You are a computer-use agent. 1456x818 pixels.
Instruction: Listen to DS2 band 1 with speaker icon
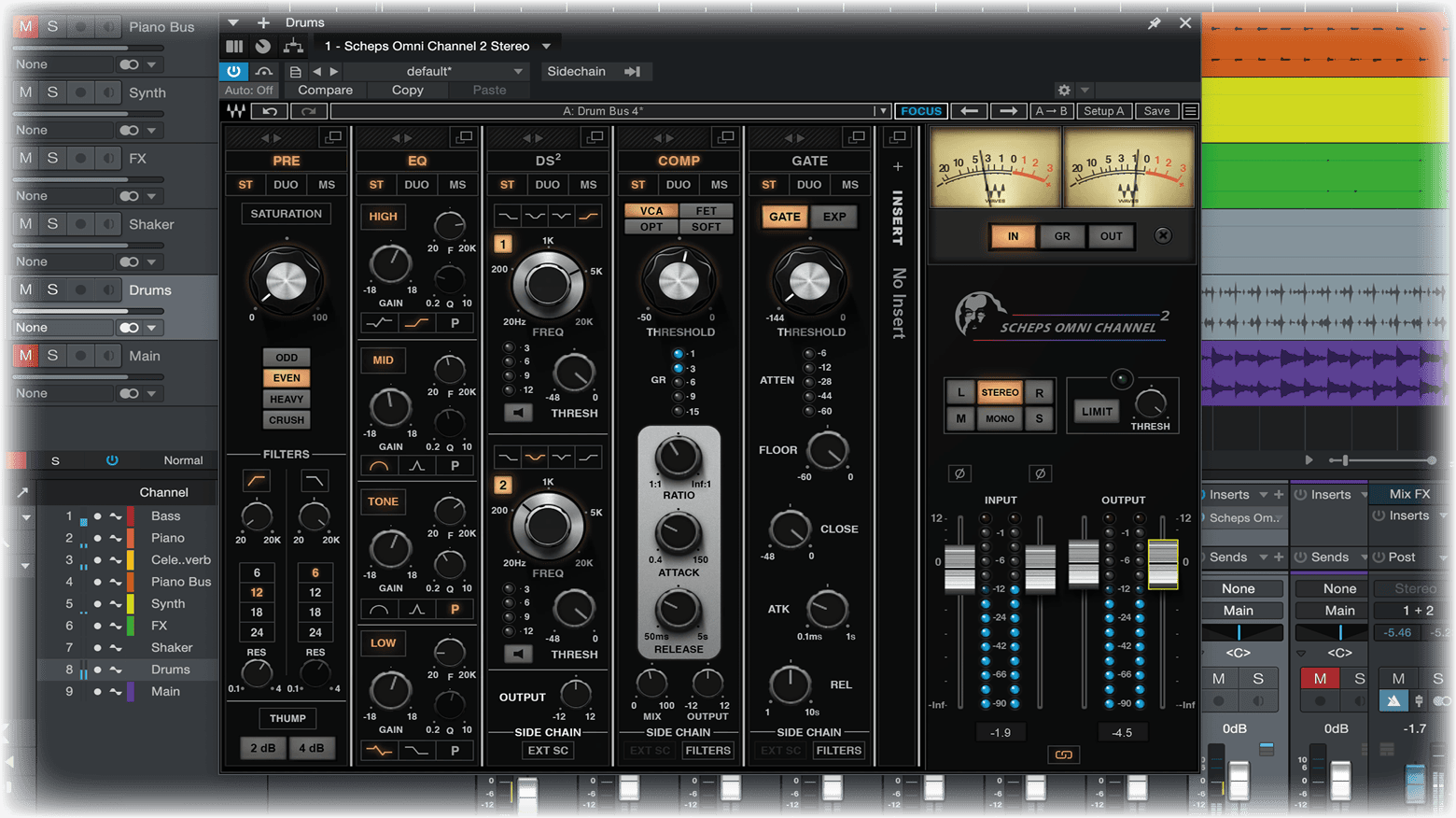coord(518,412)
